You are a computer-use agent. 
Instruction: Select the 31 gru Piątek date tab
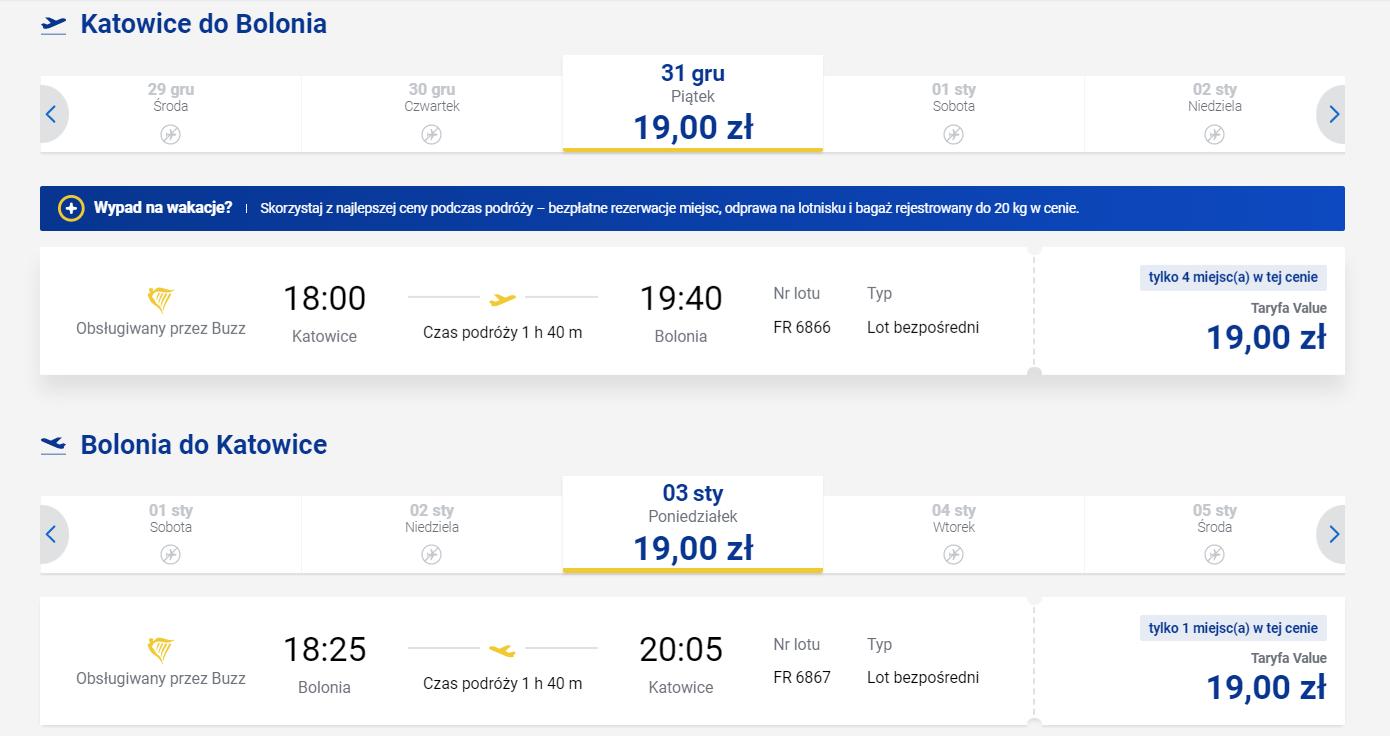pyautogui.click(x=693, y=103)
